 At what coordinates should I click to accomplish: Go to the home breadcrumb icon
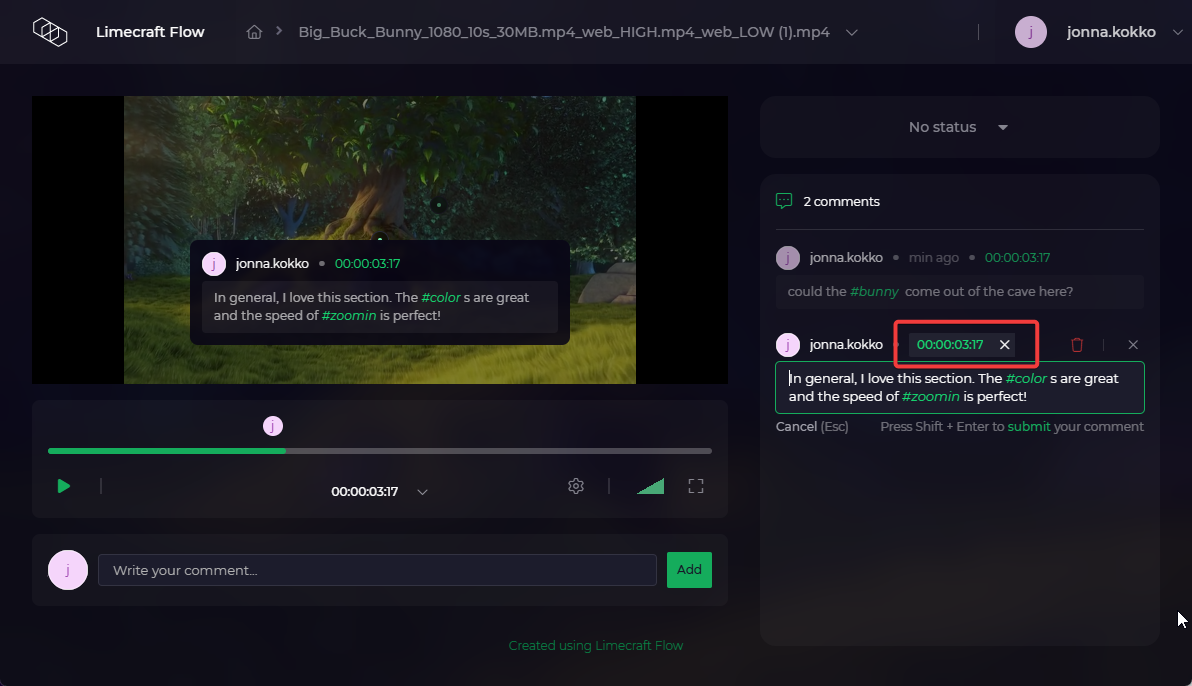(255, 32)
